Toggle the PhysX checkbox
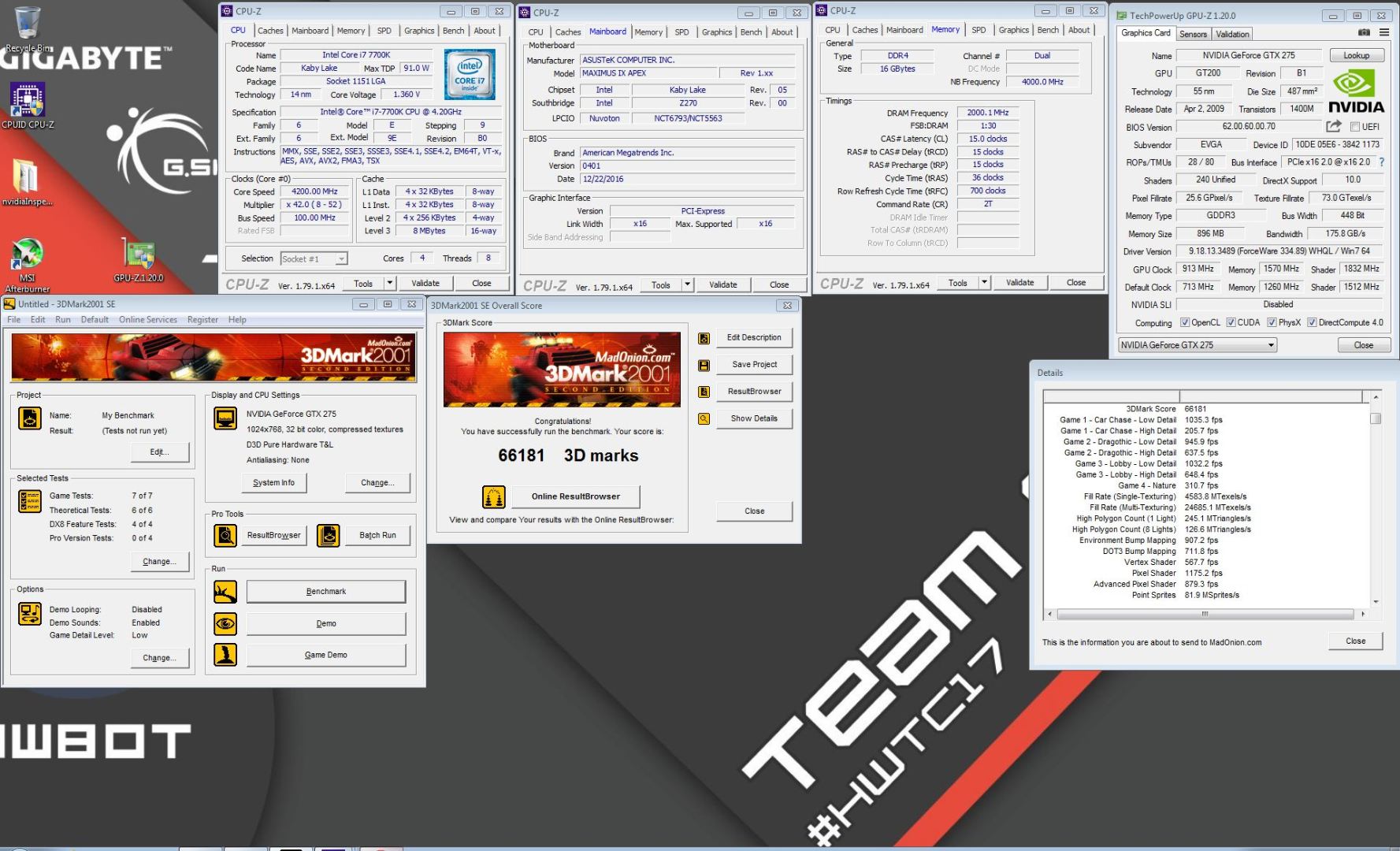1400x851 pixels. pos(1272,322)
